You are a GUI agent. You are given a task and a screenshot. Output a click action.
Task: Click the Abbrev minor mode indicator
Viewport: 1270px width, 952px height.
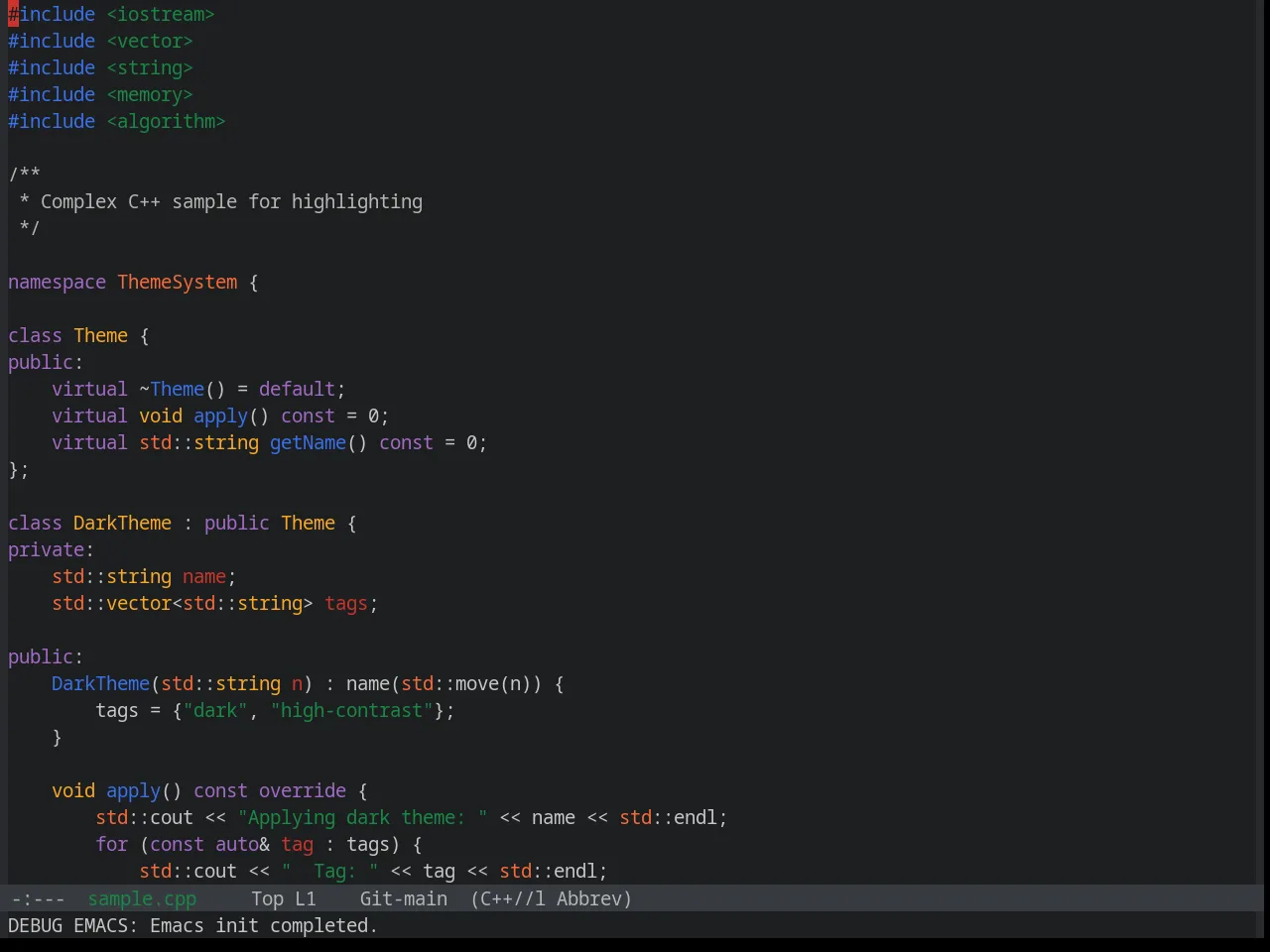tap(593, 898)
